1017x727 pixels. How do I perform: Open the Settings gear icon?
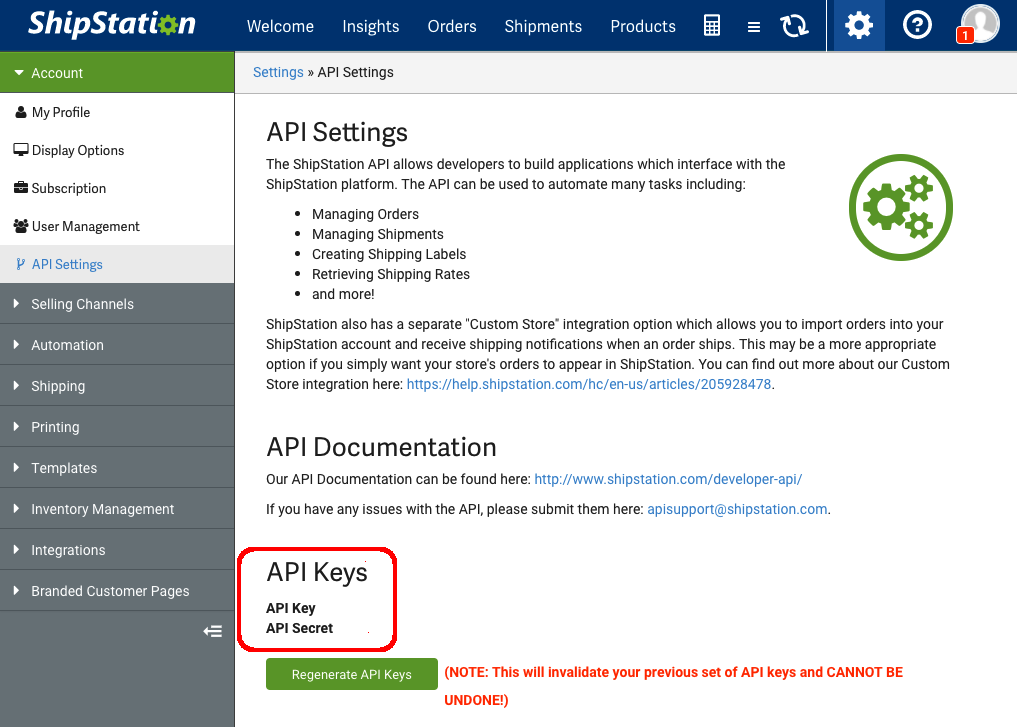[x=856, y=26]
